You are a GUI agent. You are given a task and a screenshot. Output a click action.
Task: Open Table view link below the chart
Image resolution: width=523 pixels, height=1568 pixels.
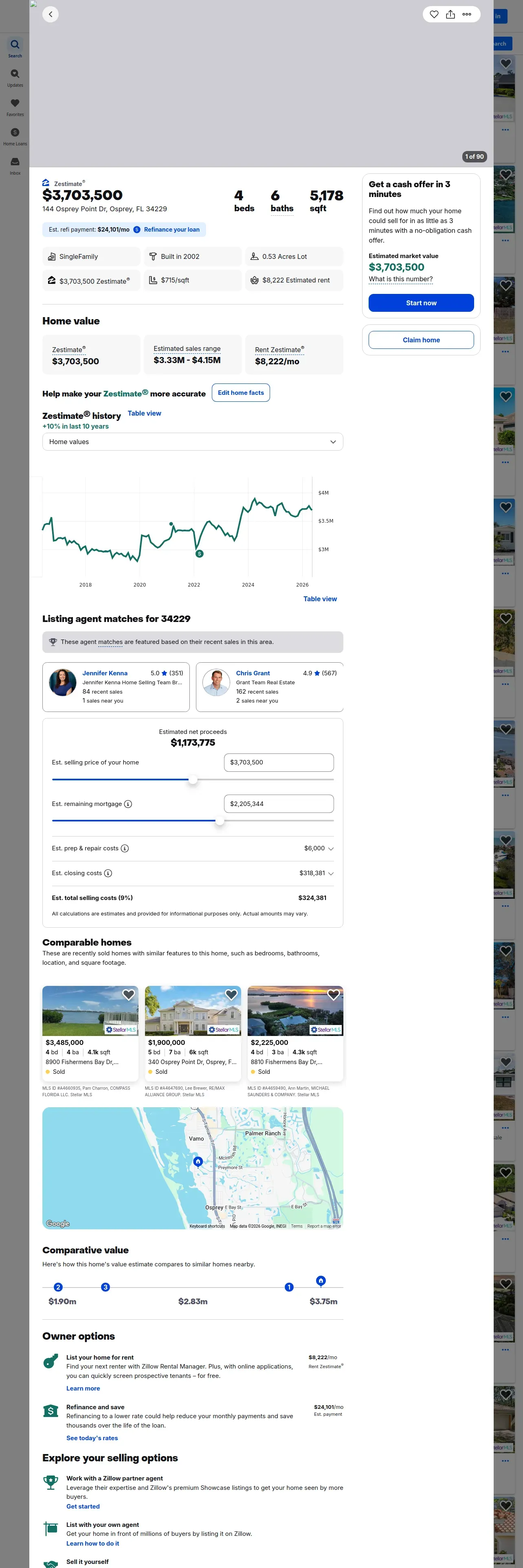320,599
